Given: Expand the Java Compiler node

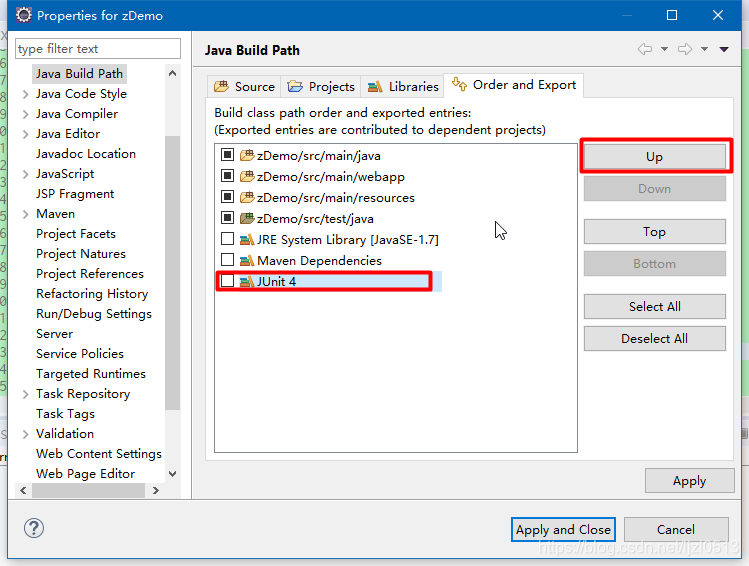Looking at the screenshot, I should pos(26,115).
